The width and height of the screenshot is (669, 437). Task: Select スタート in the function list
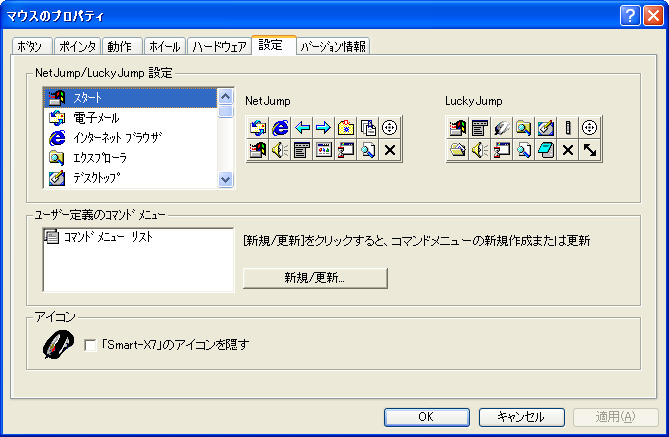[x=130, y=98]
